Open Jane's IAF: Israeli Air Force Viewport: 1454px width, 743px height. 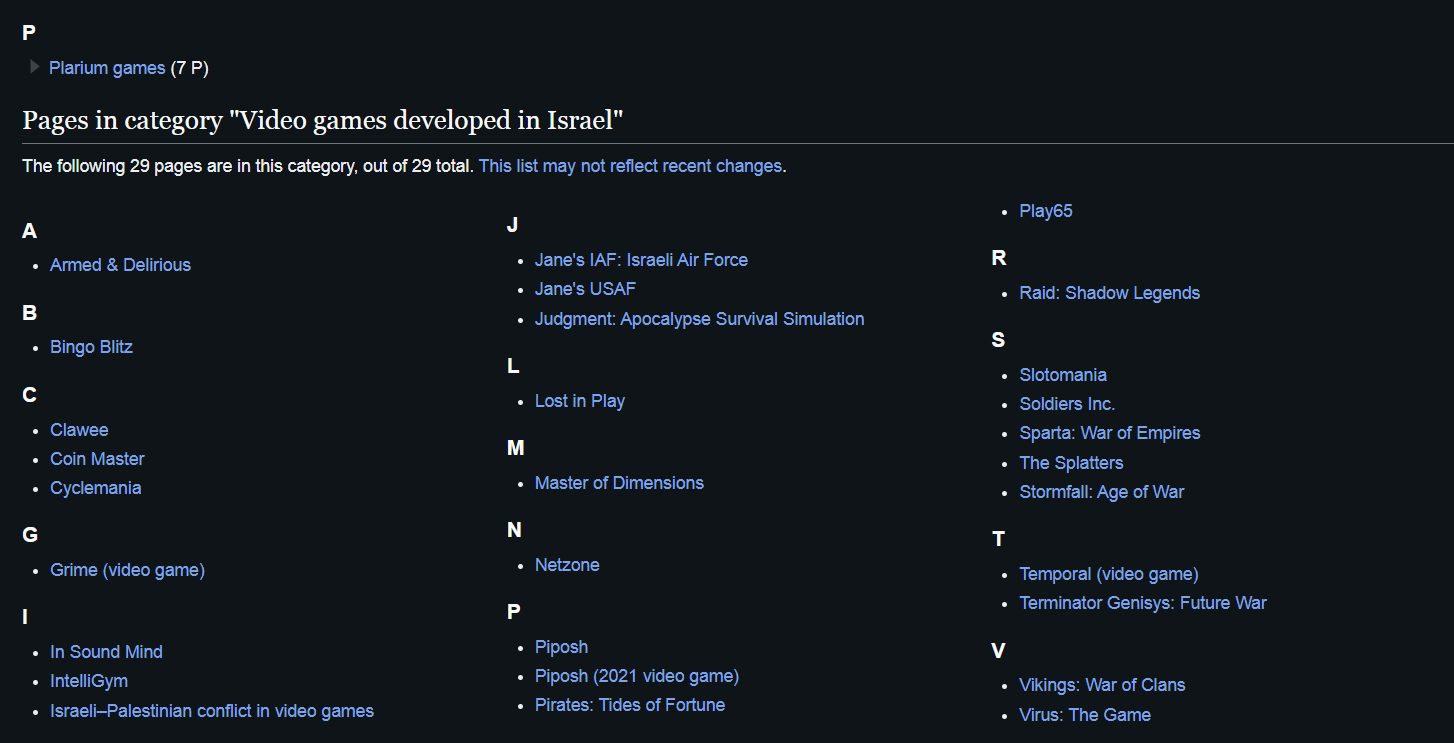[641, 260]
